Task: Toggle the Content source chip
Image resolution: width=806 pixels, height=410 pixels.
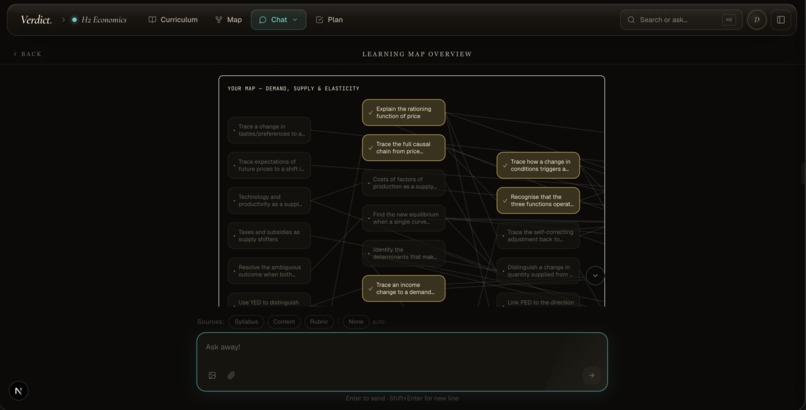Action: point(284,322)
